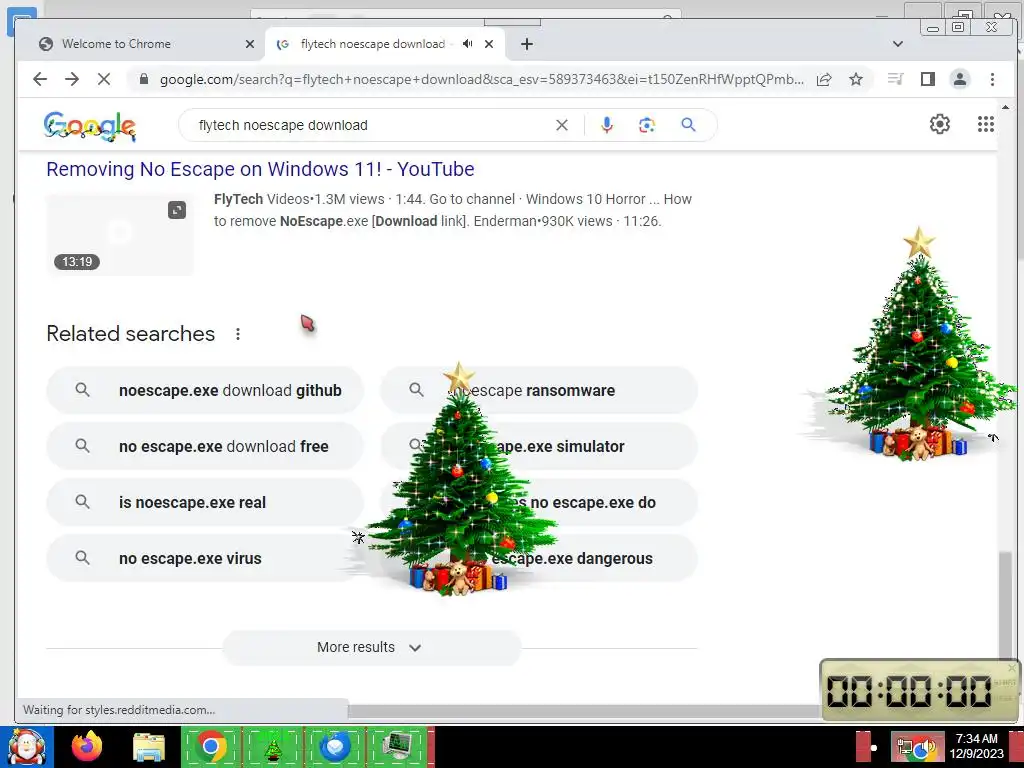Open the blue bird app in taskbar

(335, 747)
